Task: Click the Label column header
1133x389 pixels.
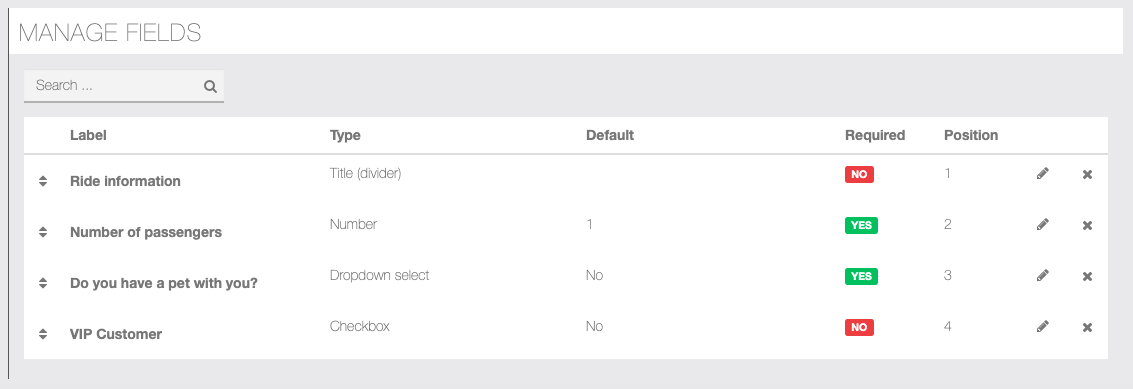Action: point(88,135)
